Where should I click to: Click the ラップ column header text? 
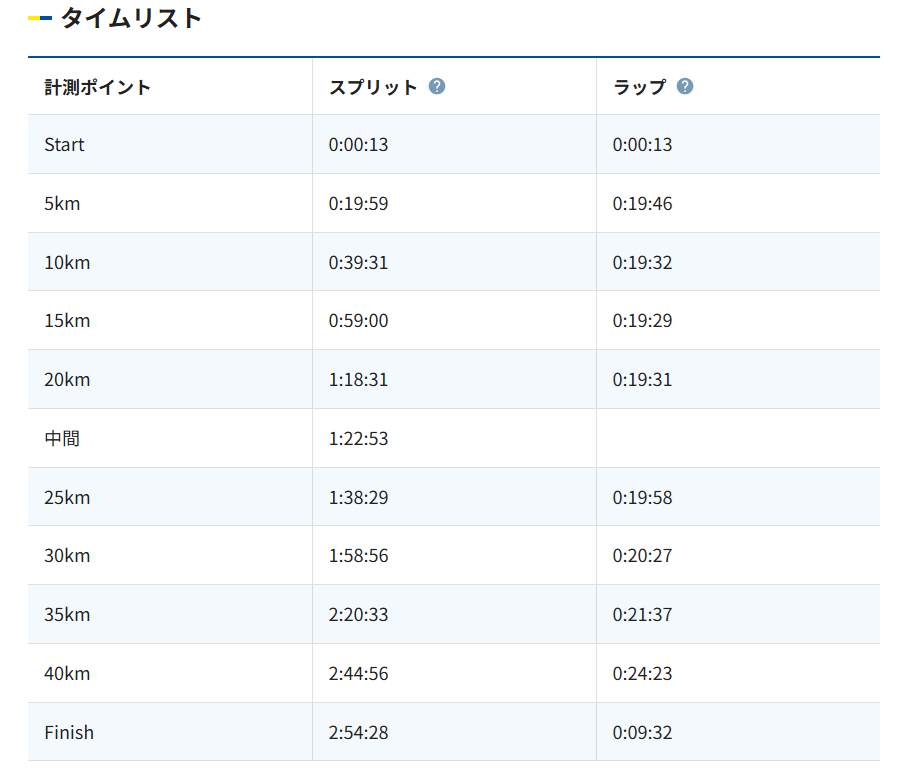click(639, 87)
